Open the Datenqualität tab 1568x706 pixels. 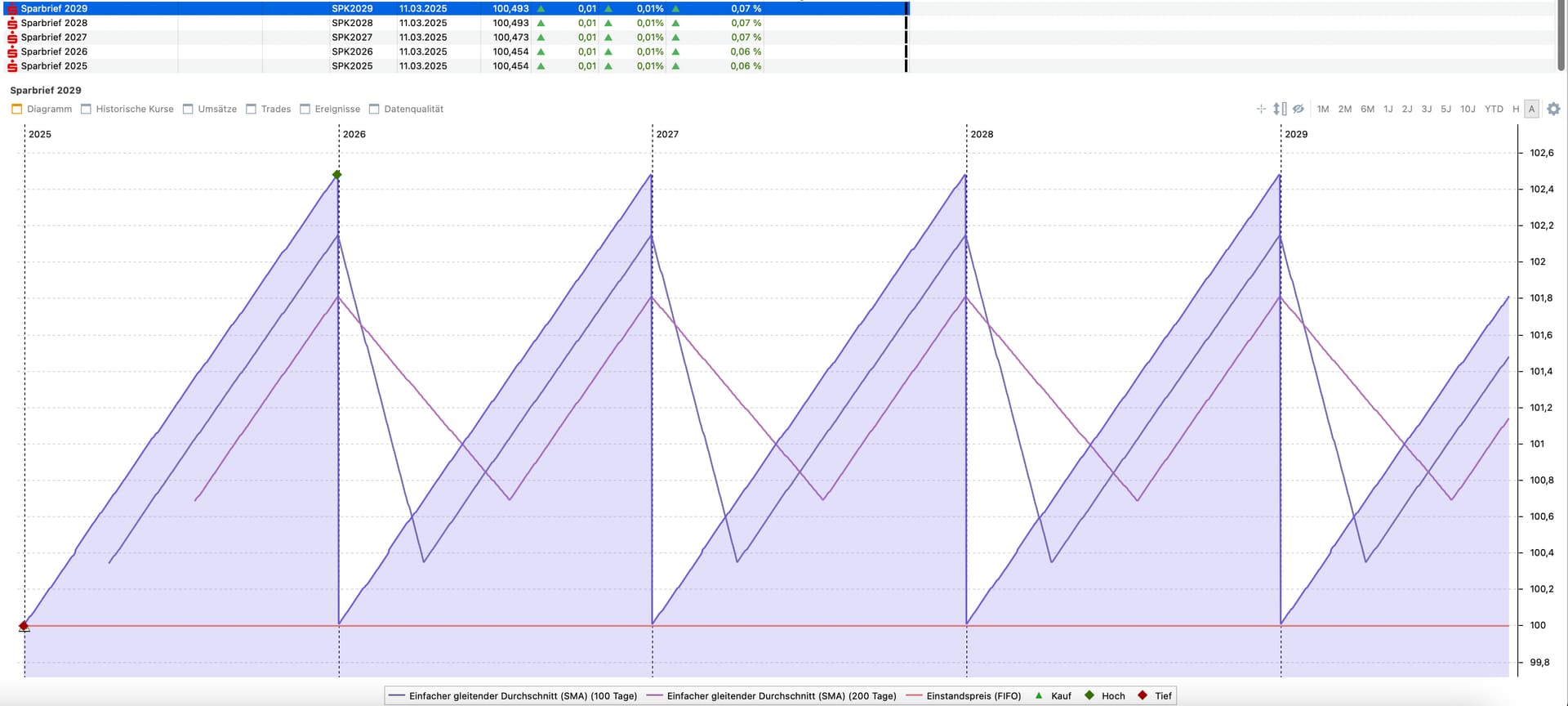click(x=406, y=109)
